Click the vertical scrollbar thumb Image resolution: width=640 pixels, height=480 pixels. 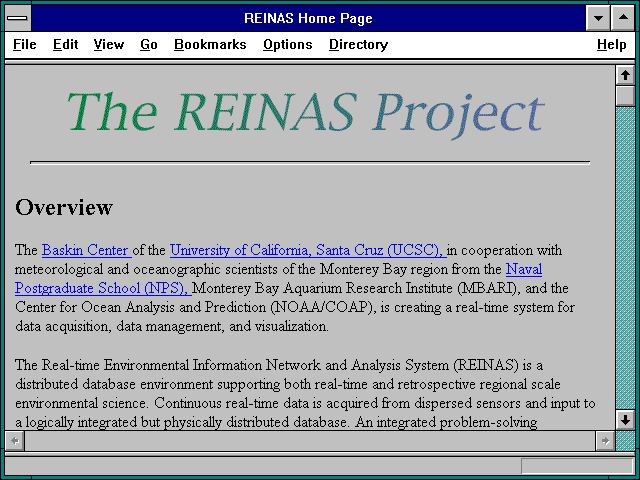(625, 96)
